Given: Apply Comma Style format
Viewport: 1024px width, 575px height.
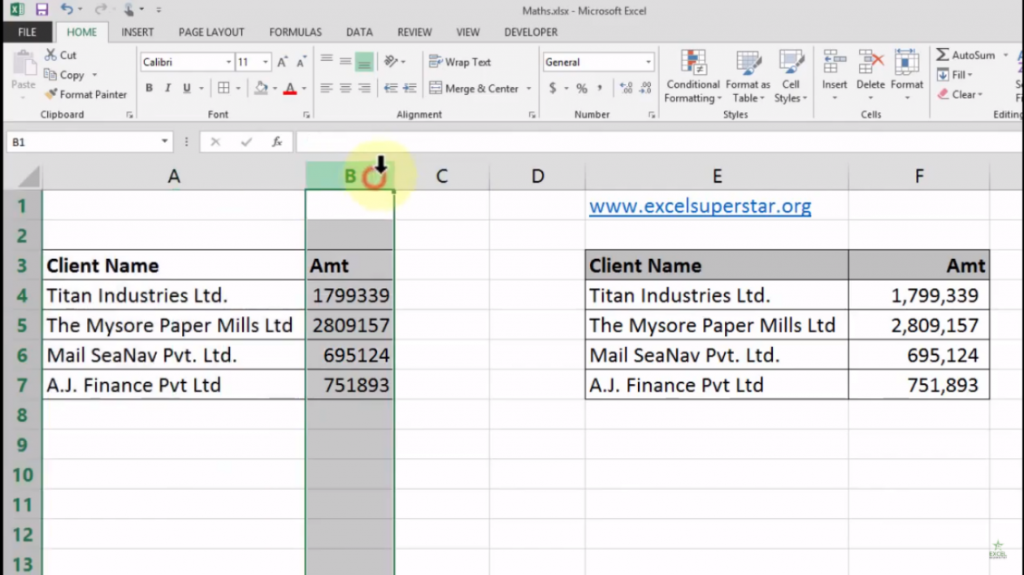Looking at the screenshot, I should (x=600, y=88).
